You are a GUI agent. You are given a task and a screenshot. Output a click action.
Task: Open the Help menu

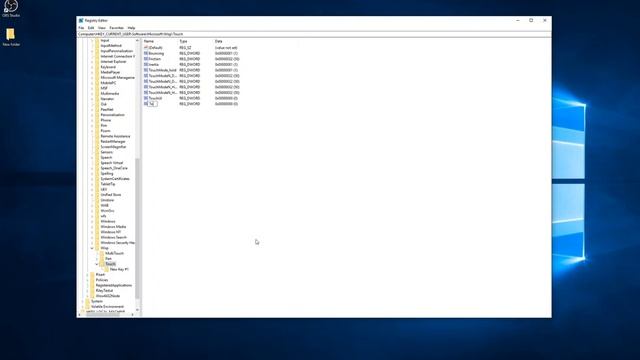coord(131,28)
